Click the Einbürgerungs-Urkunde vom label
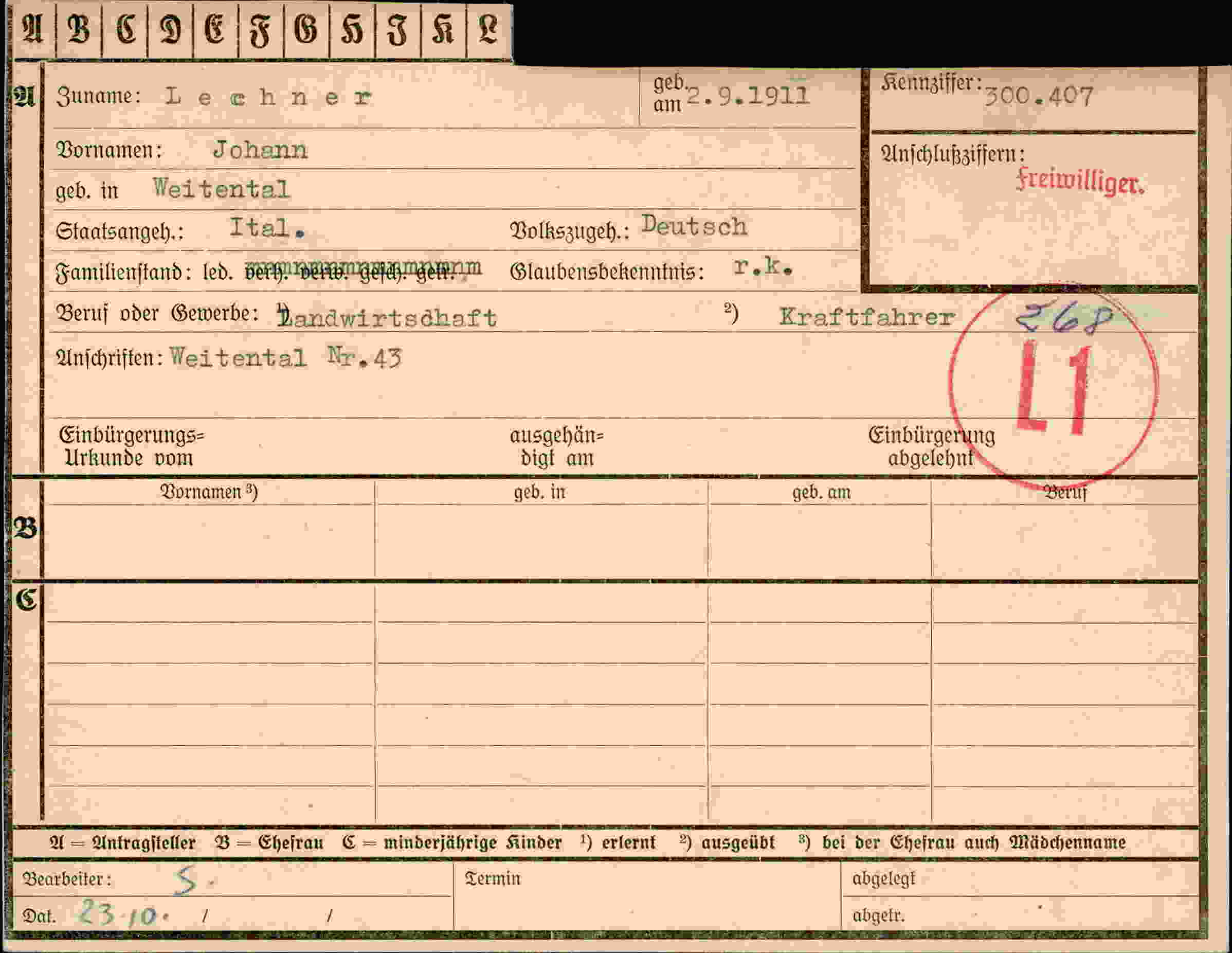This screenshot has width=1232, height=953. (132, 446)
